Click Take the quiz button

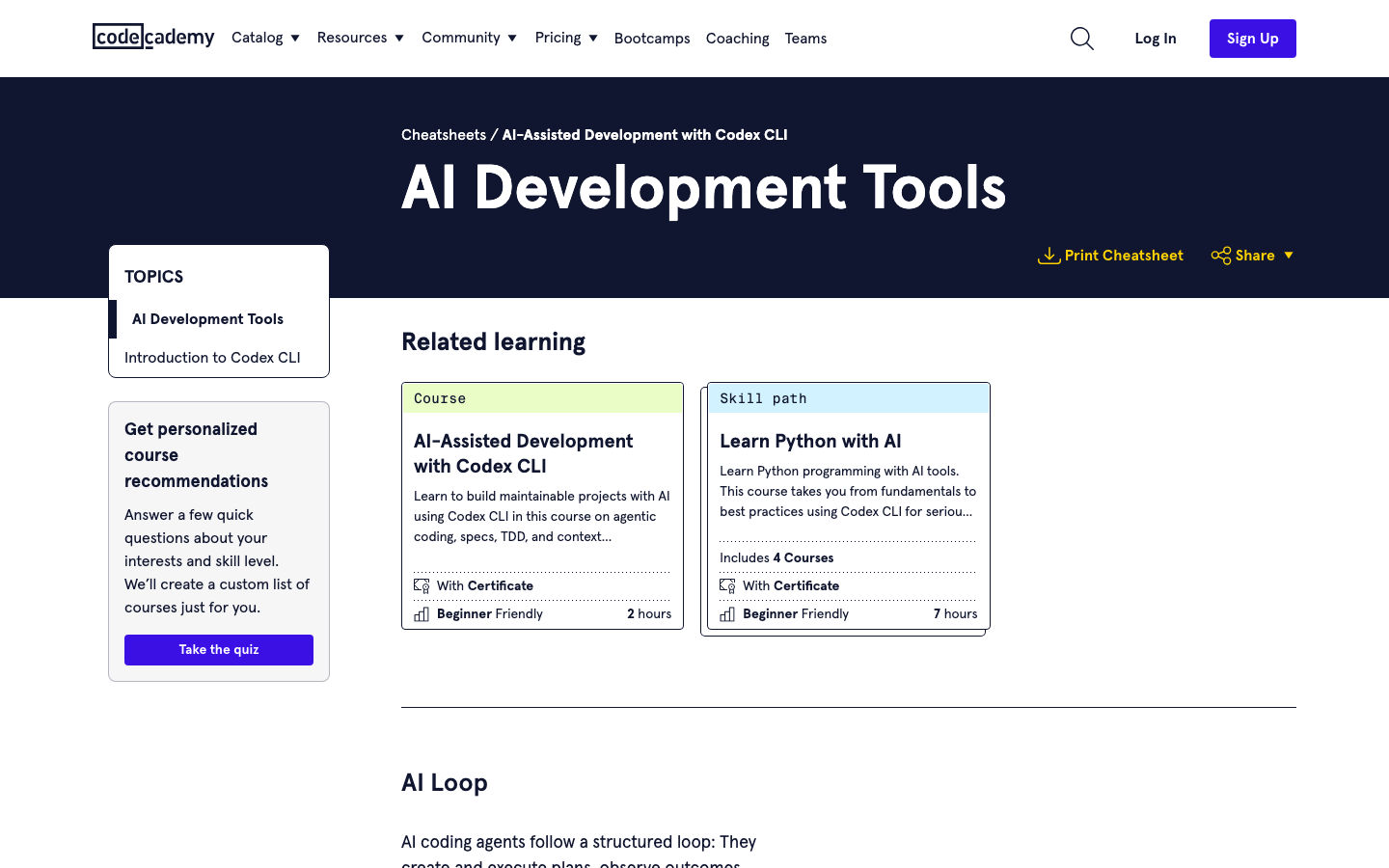(219, 650)
